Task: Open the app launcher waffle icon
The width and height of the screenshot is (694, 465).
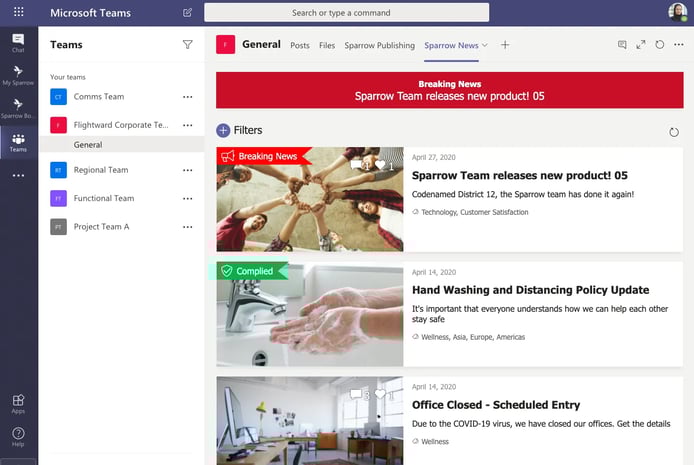Action: [x=18, y=12]
